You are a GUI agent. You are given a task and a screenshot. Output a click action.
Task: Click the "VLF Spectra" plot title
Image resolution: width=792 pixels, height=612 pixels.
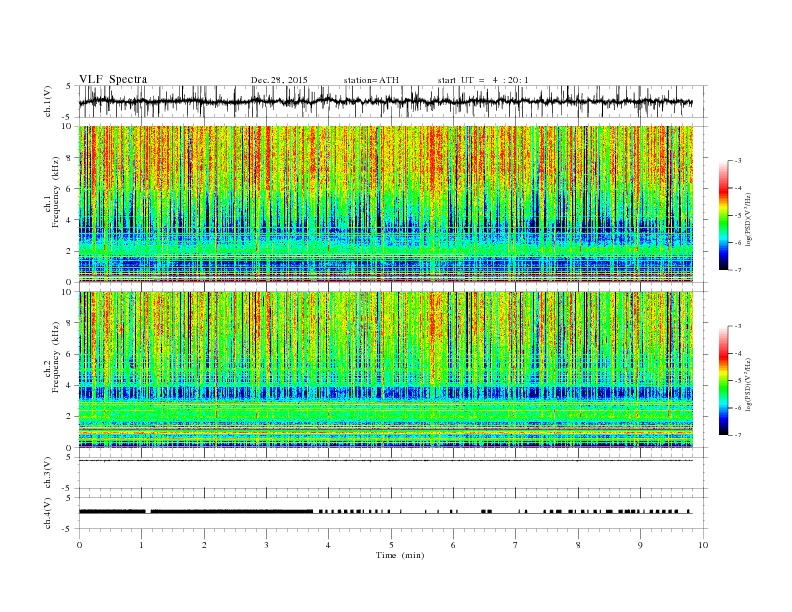pyautogui.click(x=113, y=79)
